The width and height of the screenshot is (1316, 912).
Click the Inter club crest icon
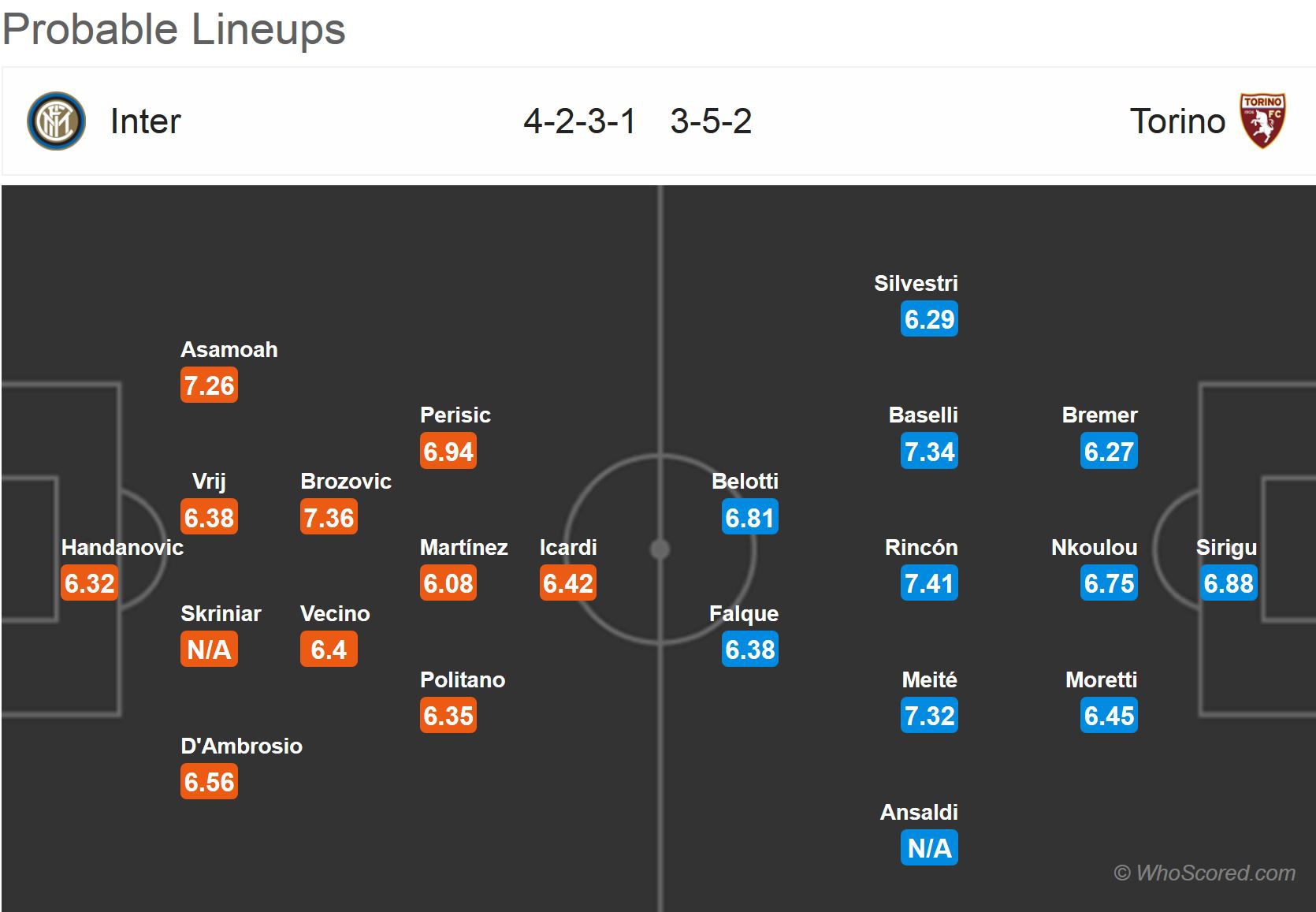(x=56, y=121)
